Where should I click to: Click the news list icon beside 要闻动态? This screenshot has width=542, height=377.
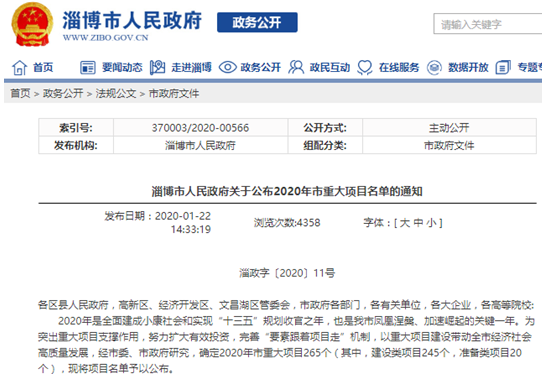[x=88, y=67]
